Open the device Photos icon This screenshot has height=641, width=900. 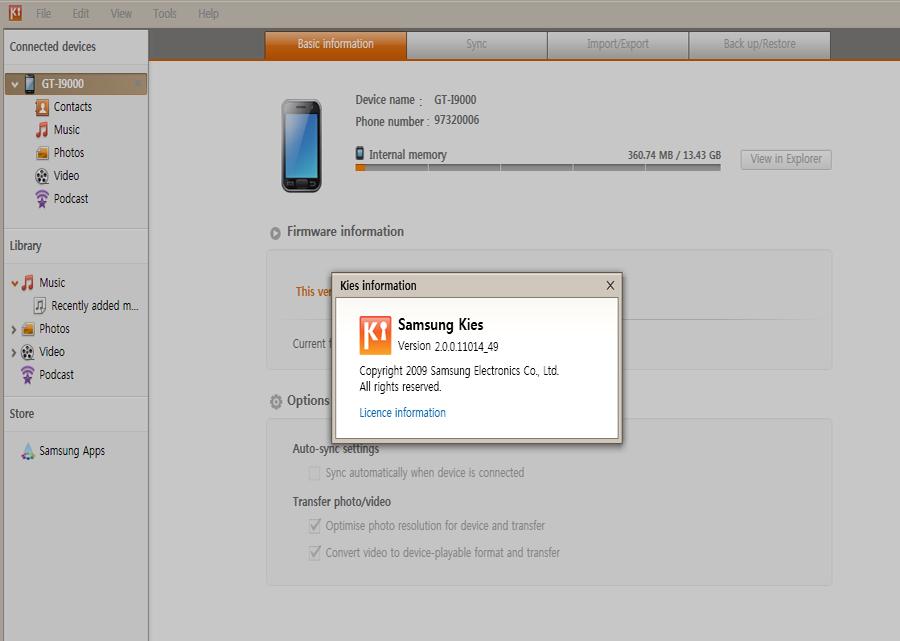(42, 153)
